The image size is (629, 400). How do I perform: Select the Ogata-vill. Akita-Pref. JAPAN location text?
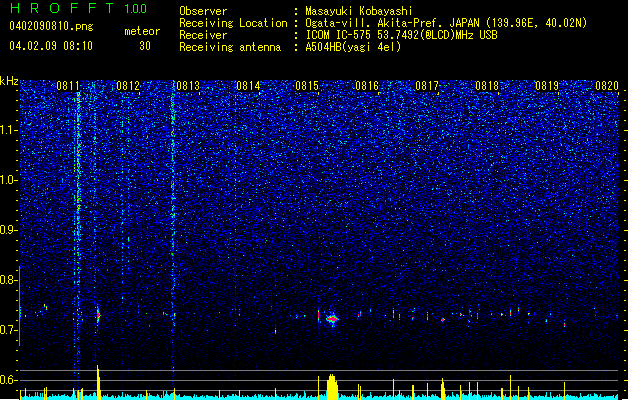(x=446, y=23)
